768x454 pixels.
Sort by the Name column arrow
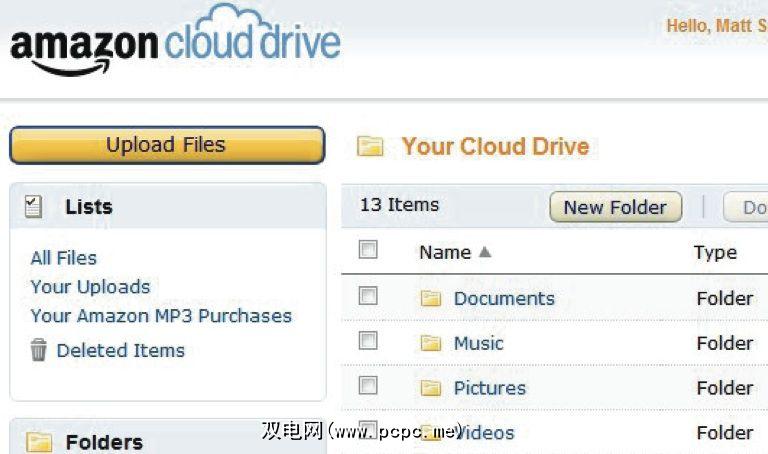(485, 252)
